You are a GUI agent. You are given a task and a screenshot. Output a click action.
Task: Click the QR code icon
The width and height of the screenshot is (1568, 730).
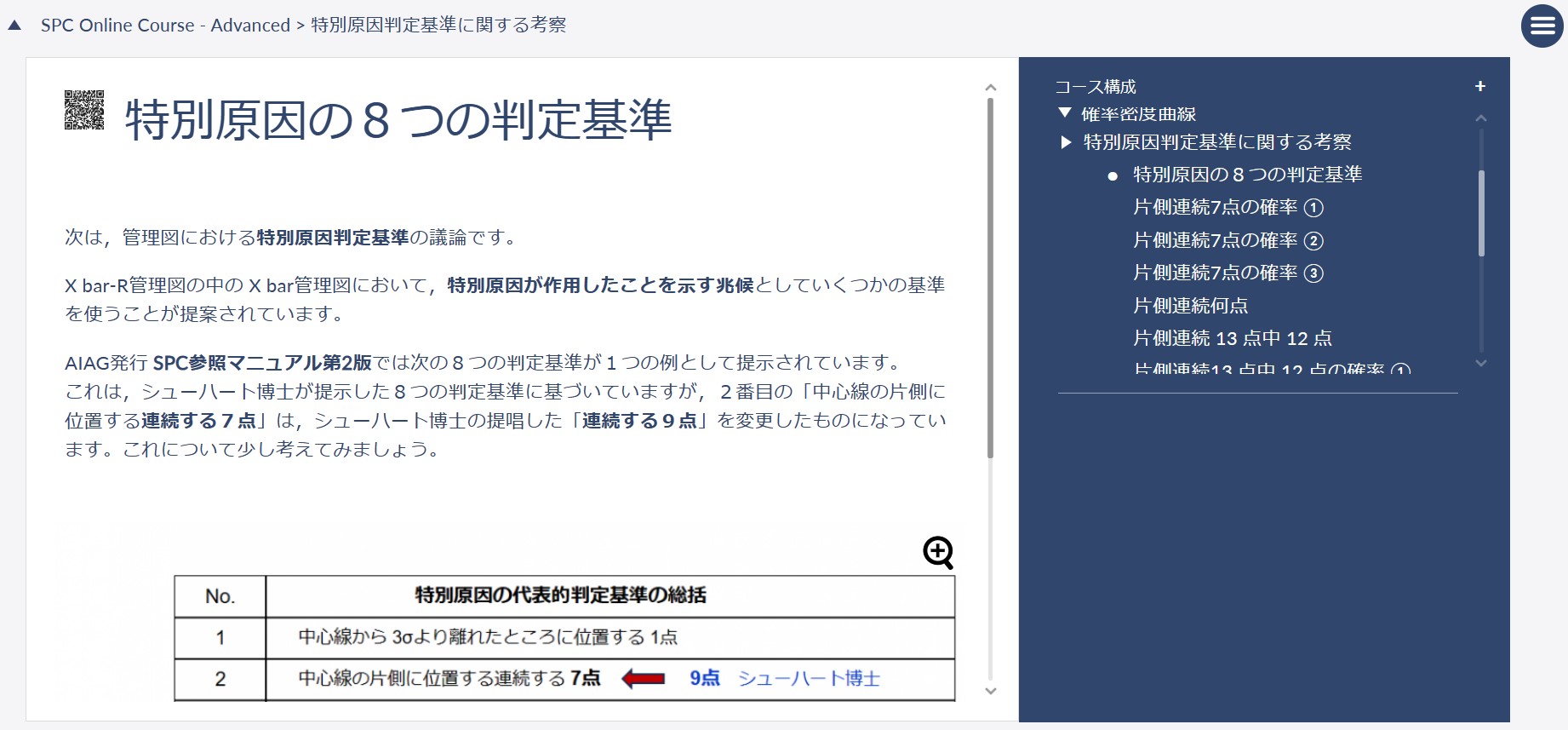tap(84, 110)
